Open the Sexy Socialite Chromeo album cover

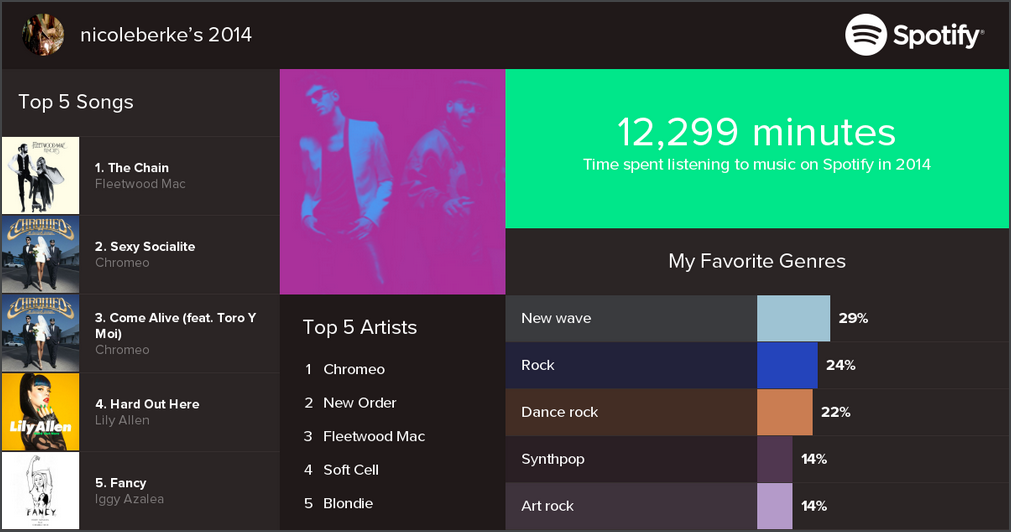pos(41,254)
